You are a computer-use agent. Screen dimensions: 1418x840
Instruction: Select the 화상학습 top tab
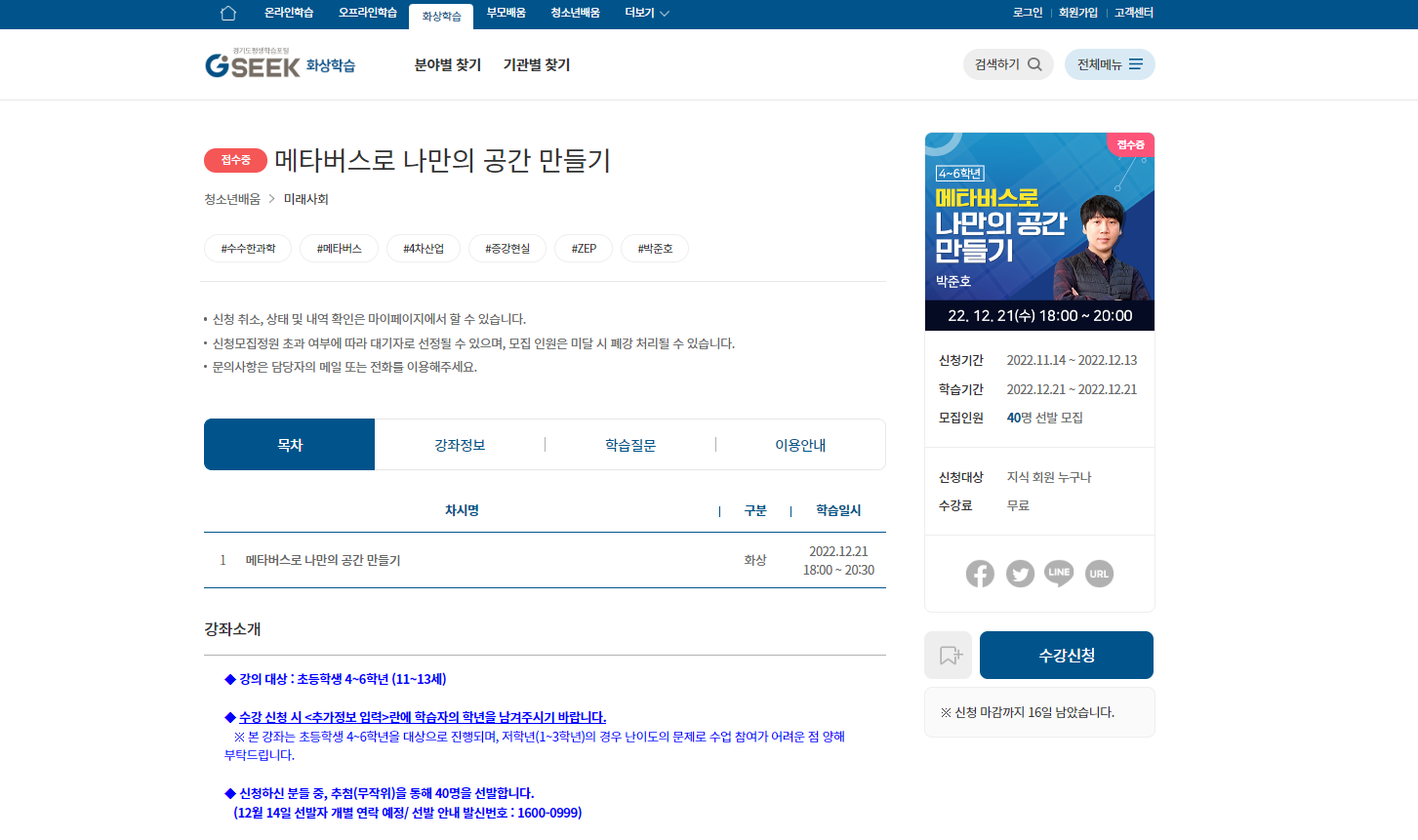pyautogui.click(x=441, y=17)
